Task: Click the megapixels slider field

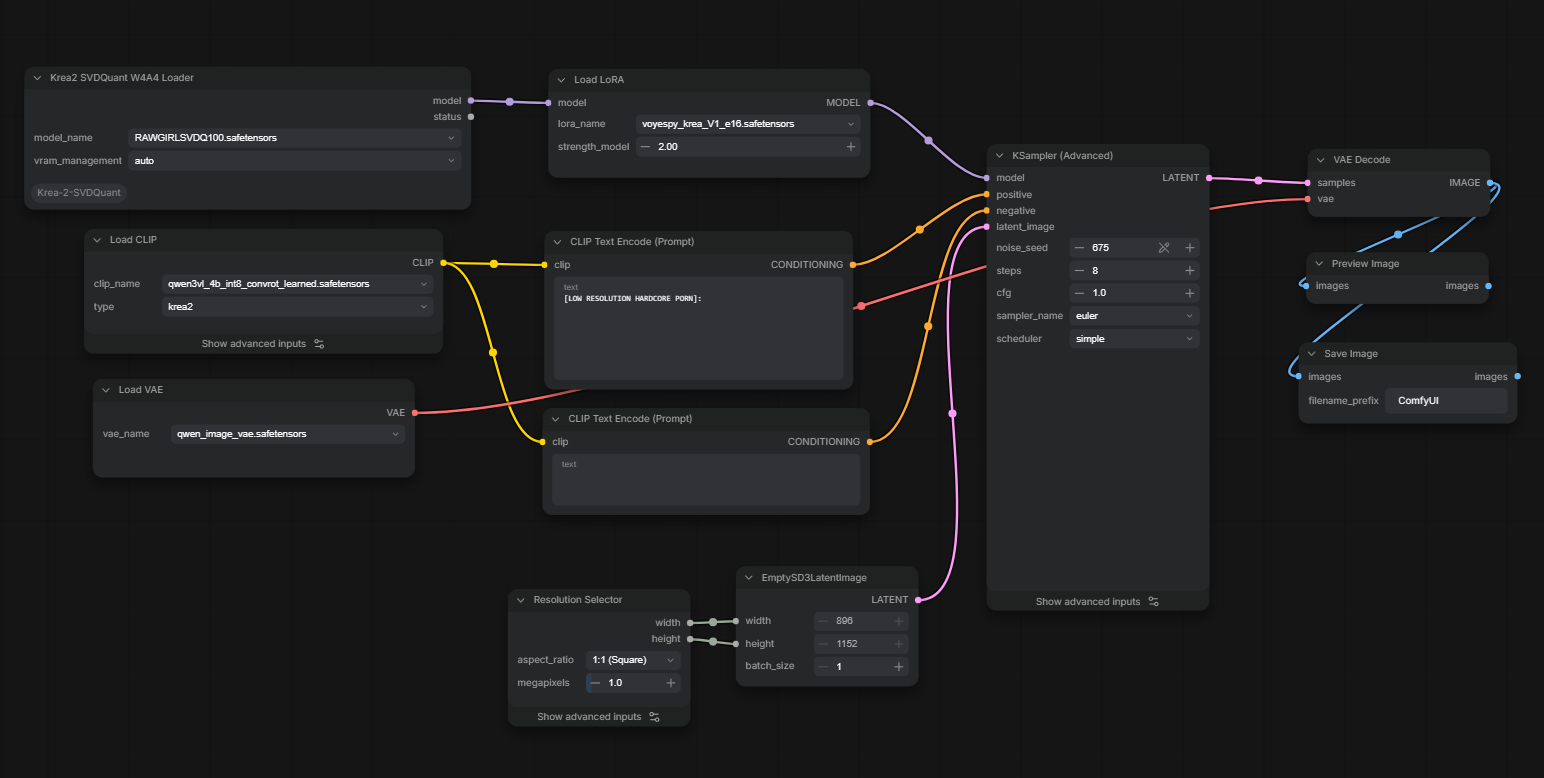Action: point(633,683)
